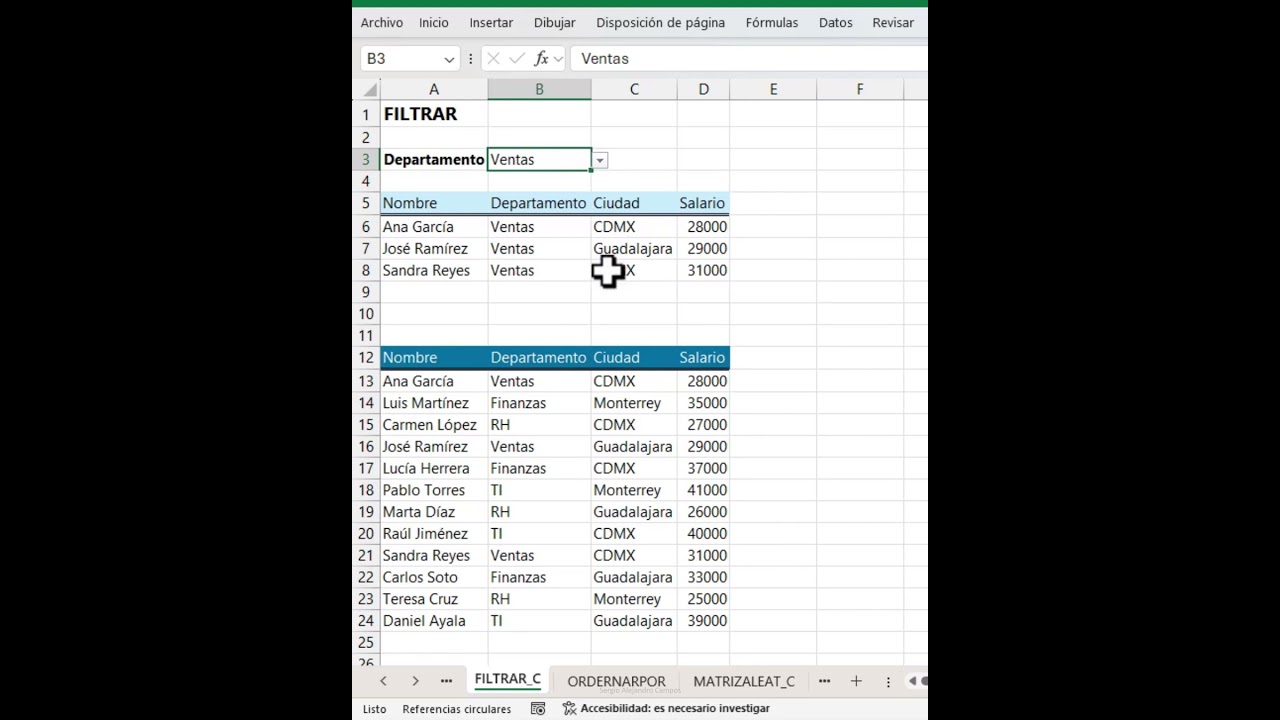Select row 24 header
Screen dimensions: 1280x720
[366, 621]
